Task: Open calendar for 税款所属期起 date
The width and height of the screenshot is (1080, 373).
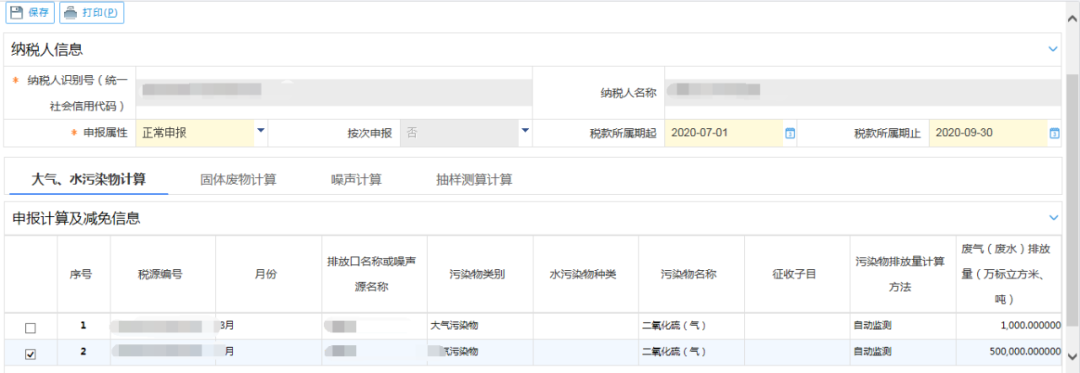Action: tap(790, 134)
